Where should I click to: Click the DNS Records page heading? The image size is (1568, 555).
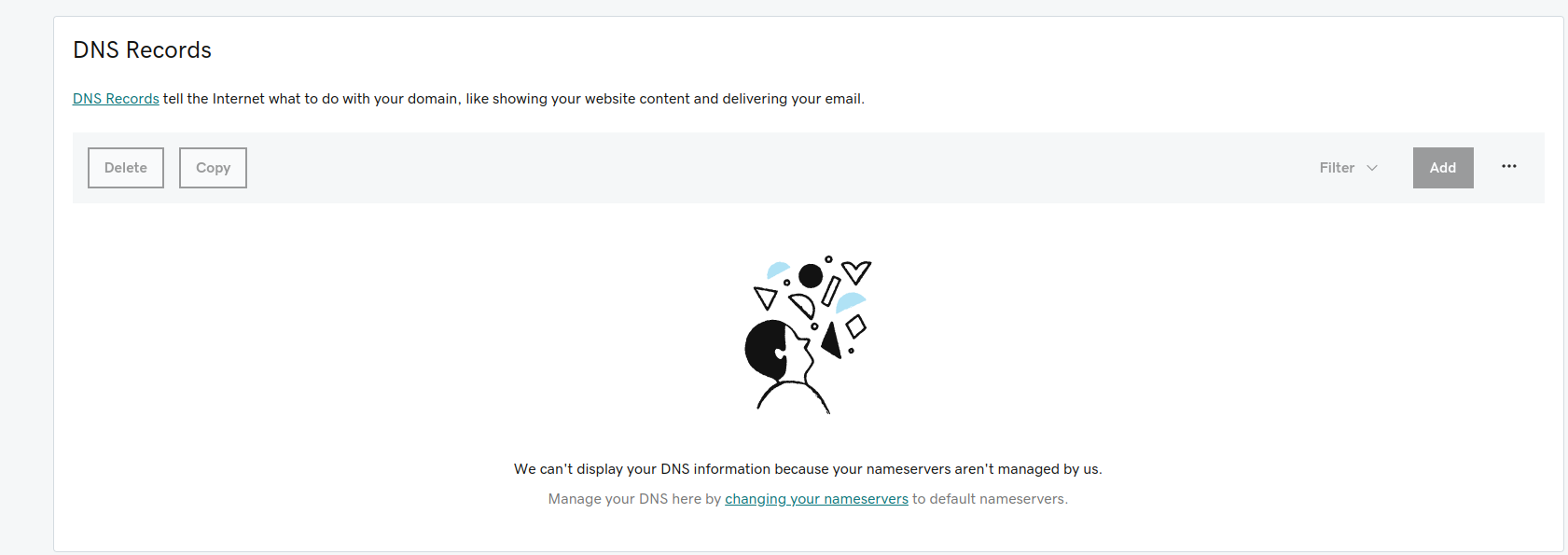[x=143, y=50]
